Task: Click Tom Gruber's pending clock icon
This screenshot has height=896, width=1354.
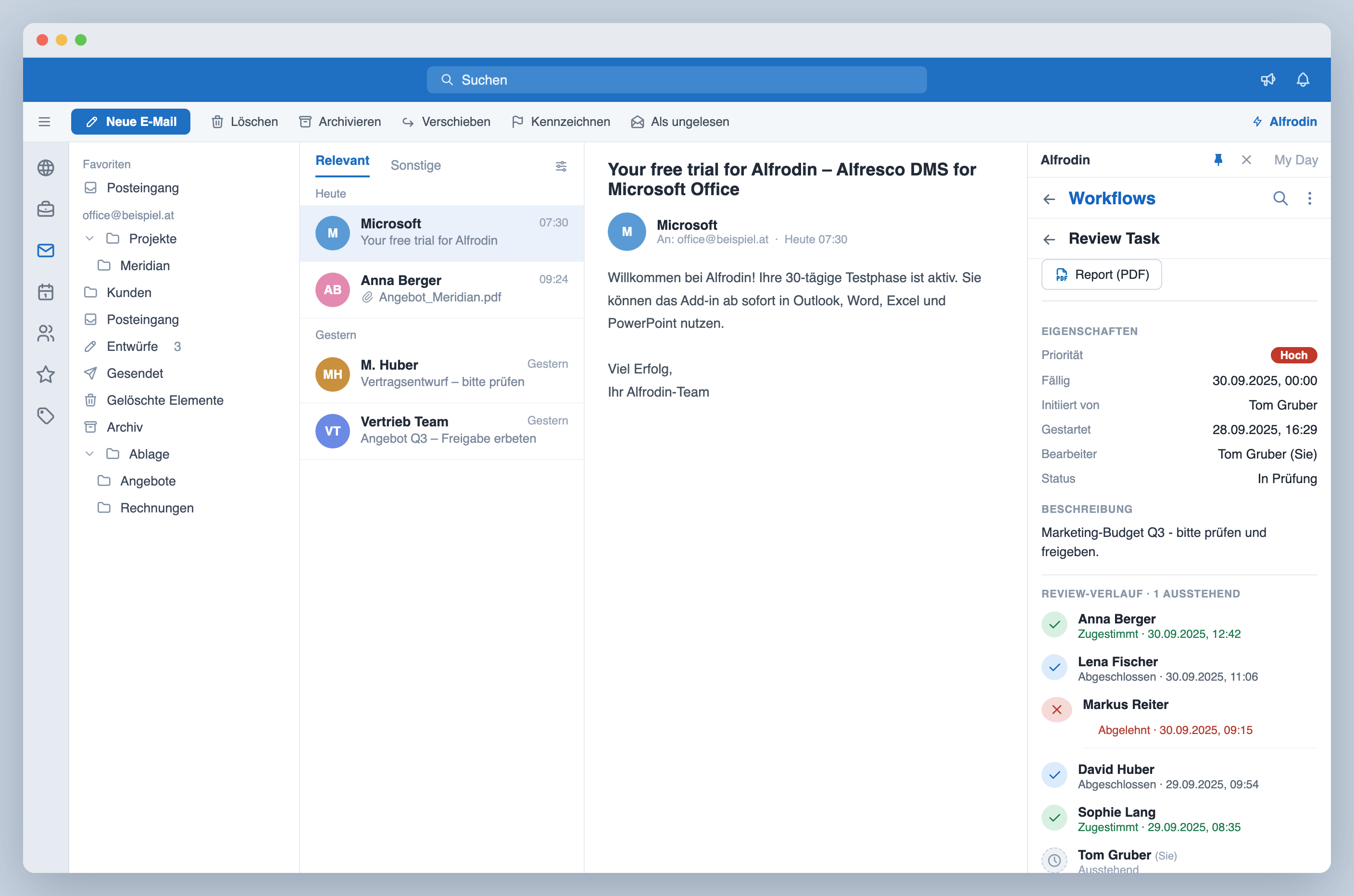Action: coord(1054,860)
